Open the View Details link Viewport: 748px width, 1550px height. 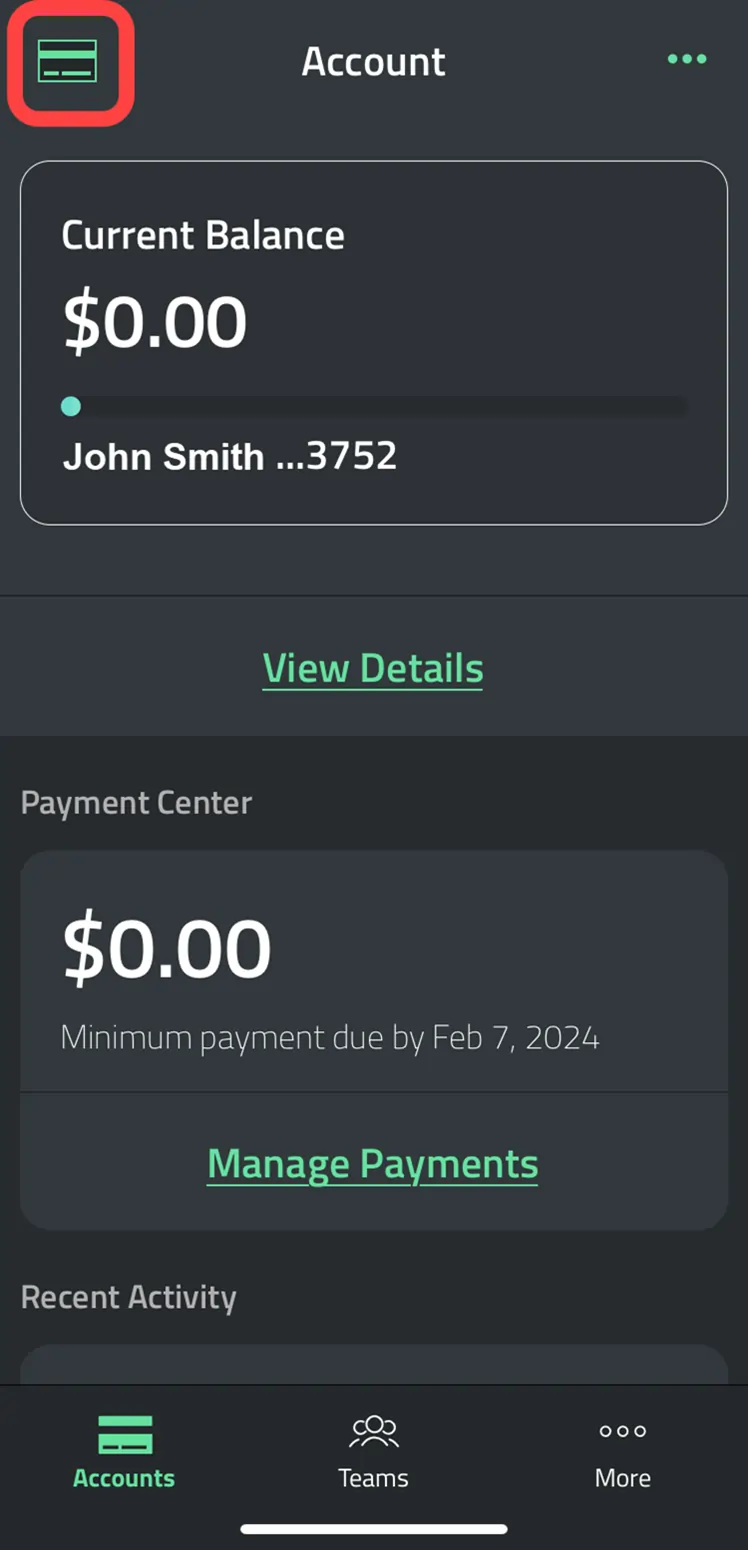(373, 668)
